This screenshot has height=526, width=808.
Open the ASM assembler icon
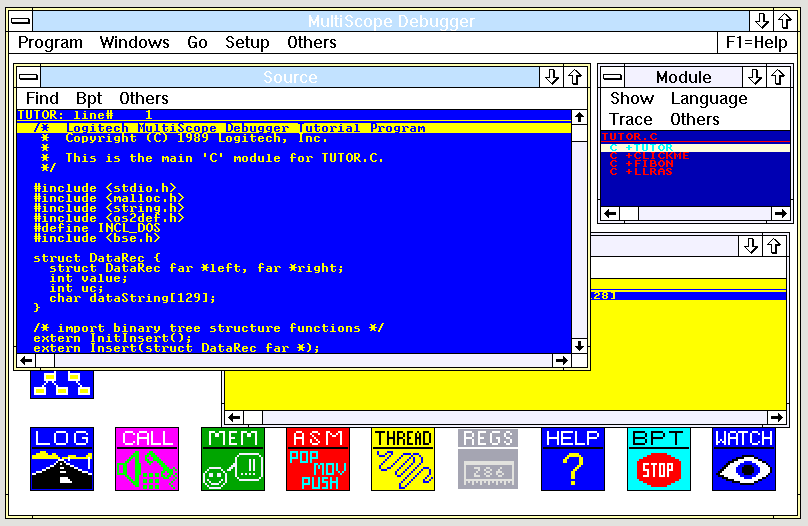click(x=318, y=459)
